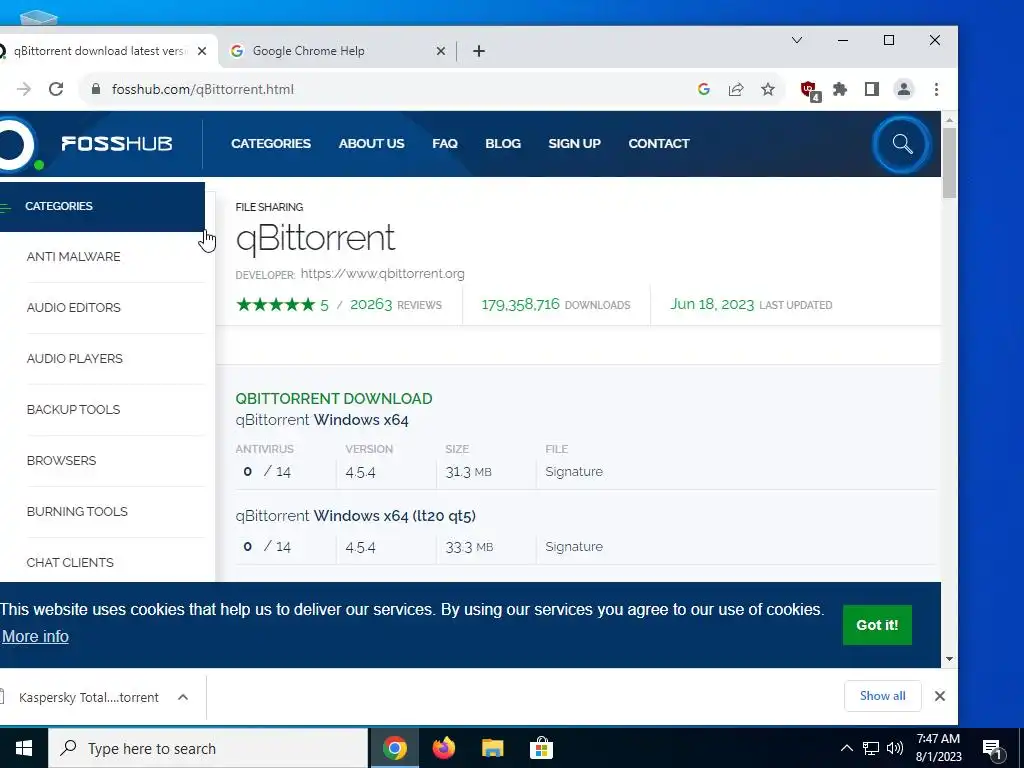Close the downloads bar
Screen dimensions: 1024x768
pyautogui.click(x=940, y=696)
